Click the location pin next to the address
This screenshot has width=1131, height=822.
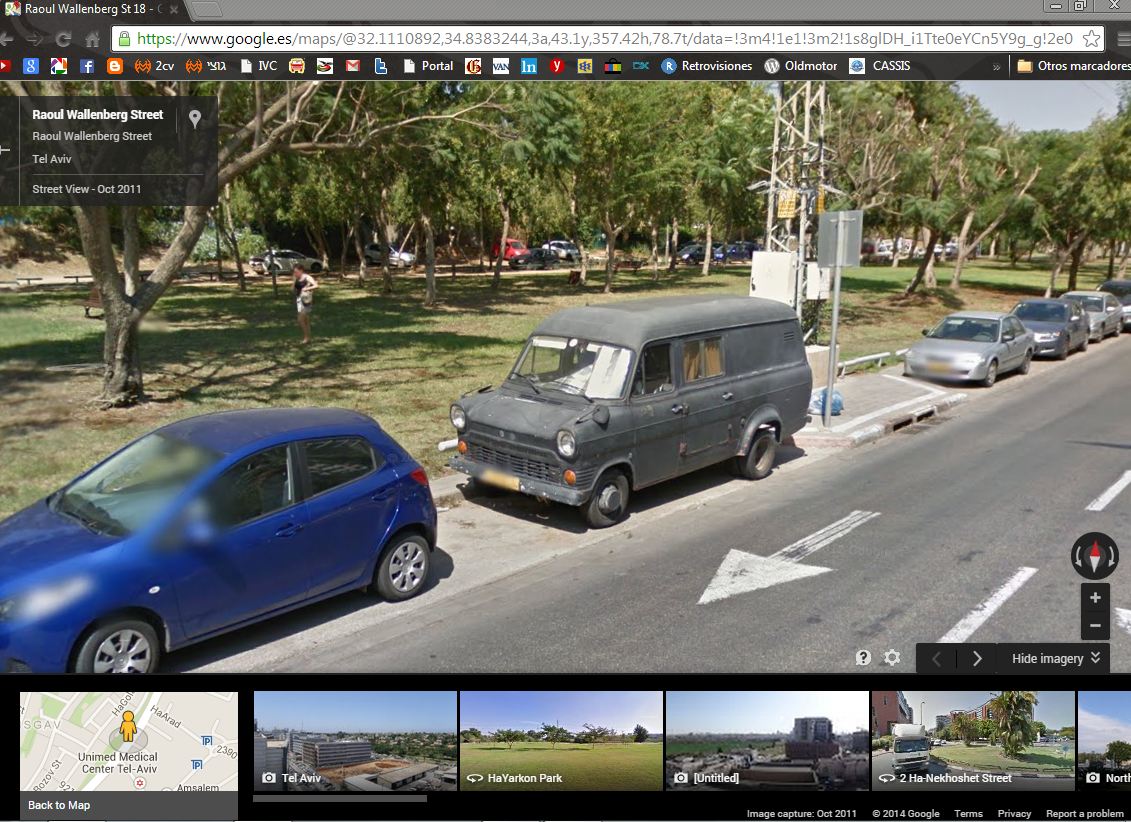(x=195, y=119)
